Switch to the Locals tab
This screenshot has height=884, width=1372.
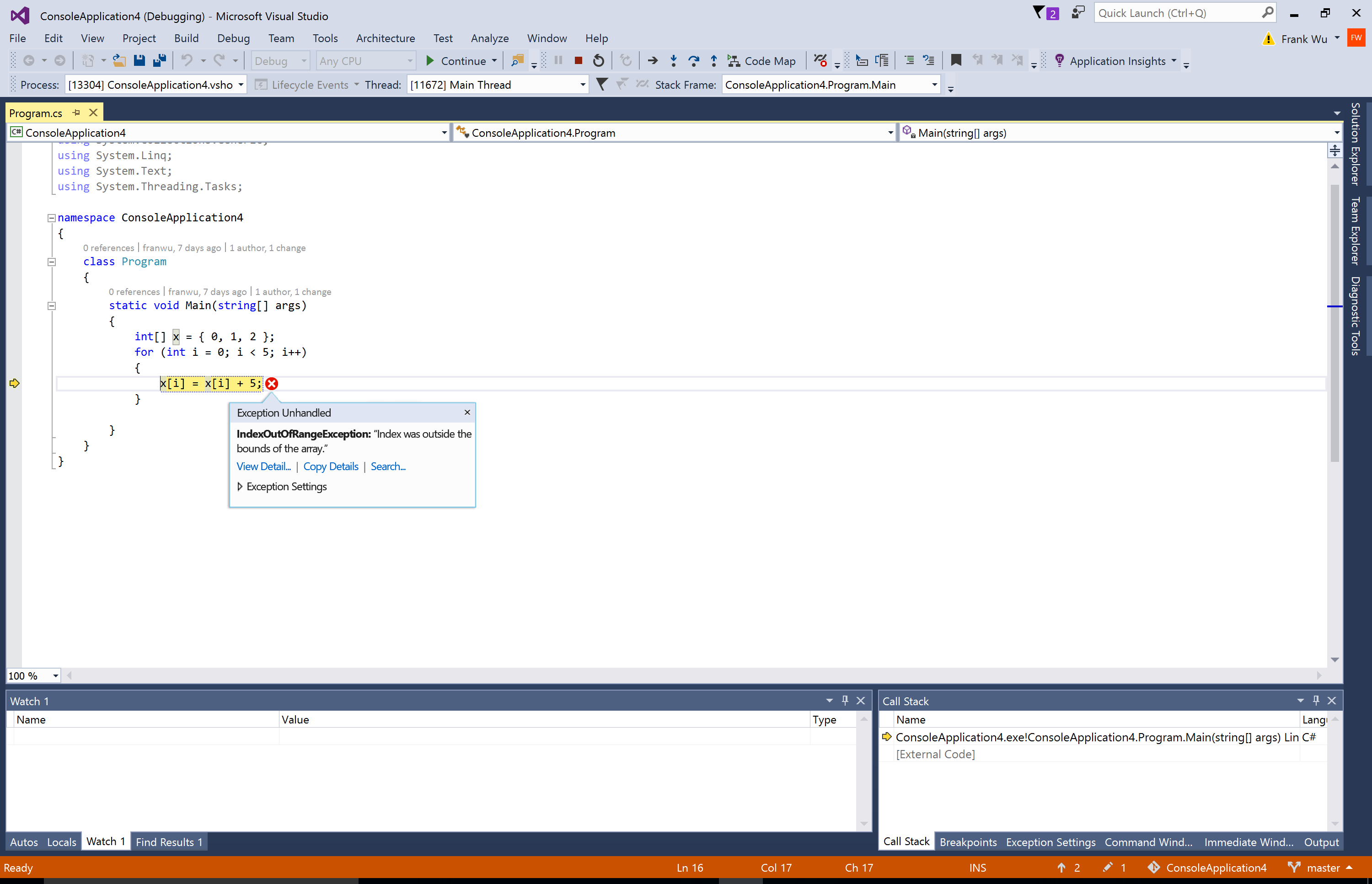pos(61,841)
